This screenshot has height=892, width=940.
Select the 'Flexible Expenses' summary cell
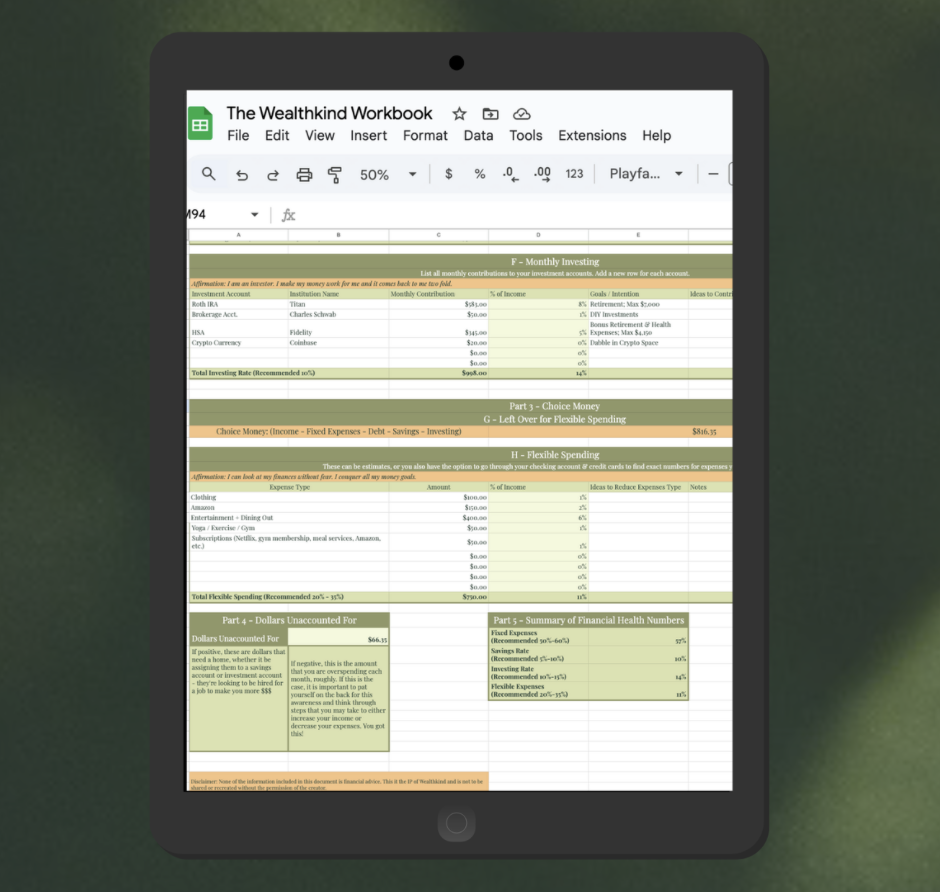(x=538, y=691)
